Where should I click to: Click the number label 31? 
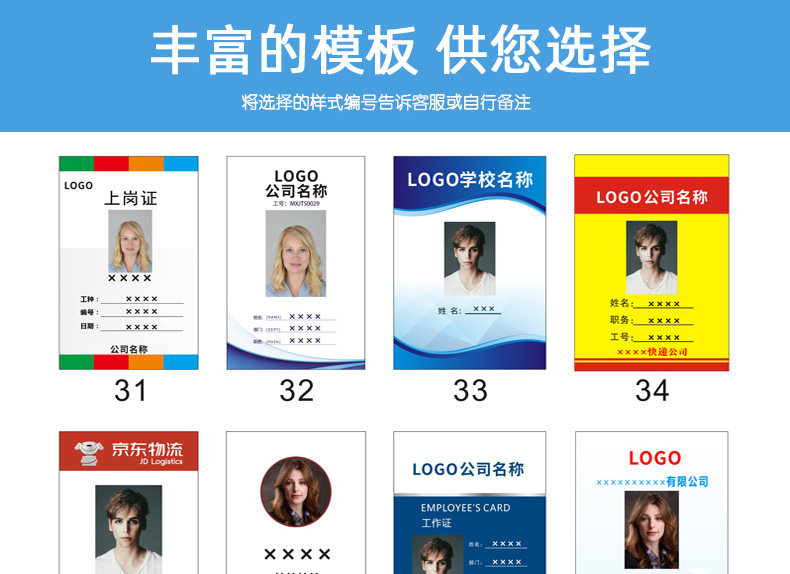click(130, 391)
